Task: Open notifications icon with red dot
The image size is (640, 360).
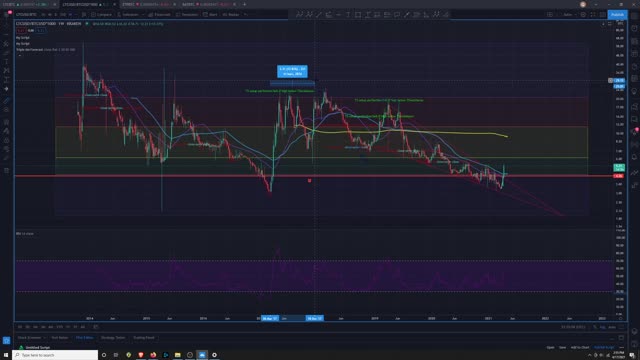Action: tap(634, 131)
